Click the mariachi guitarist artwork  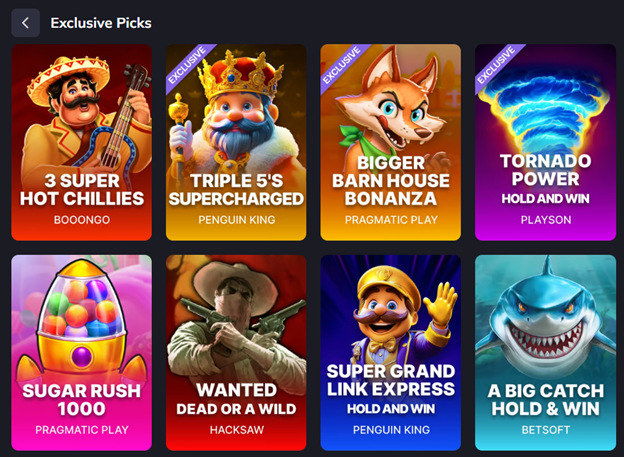coord(86,115)
